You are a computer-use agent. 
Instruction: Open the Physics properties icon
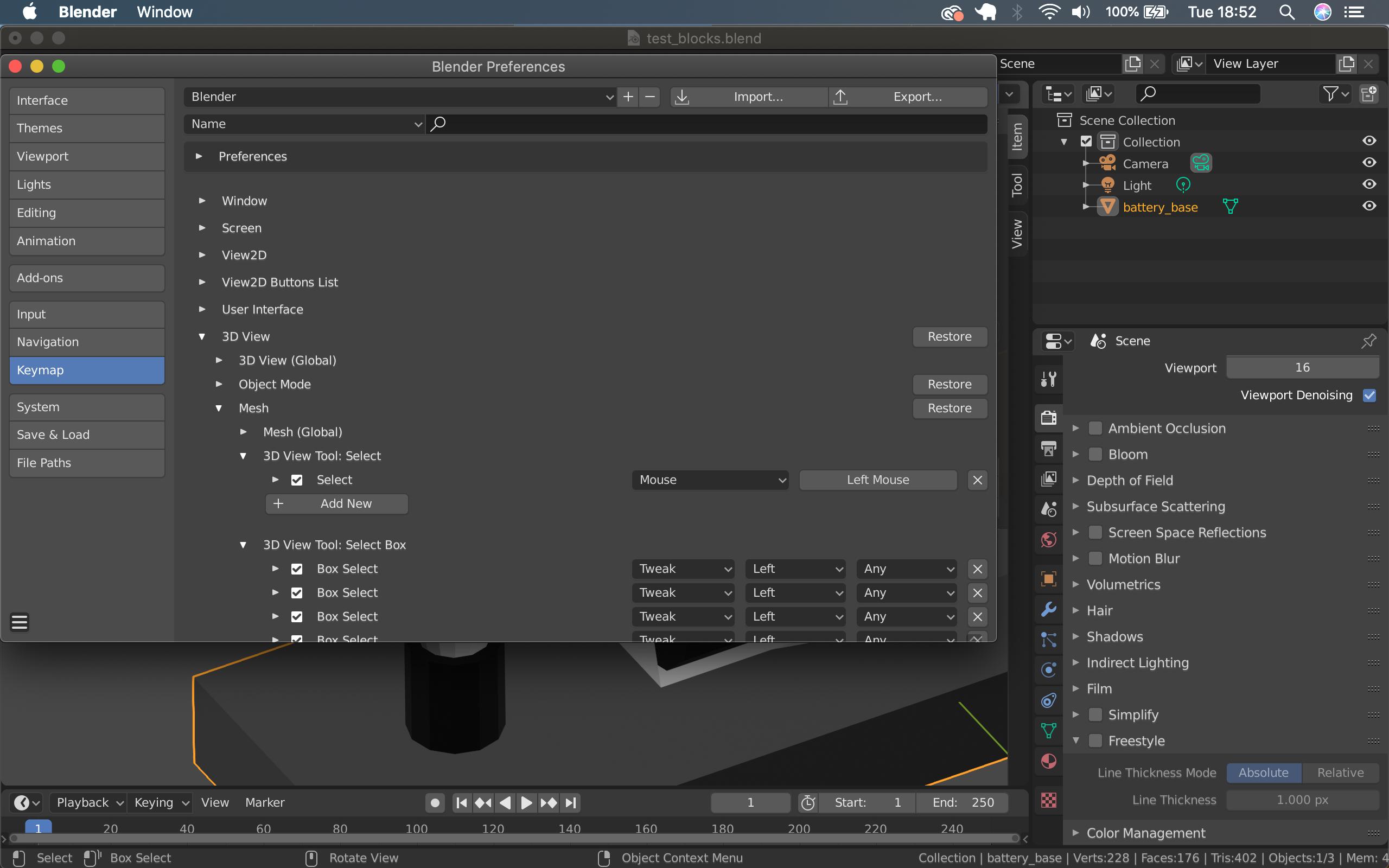click(x=1049, y=670)
